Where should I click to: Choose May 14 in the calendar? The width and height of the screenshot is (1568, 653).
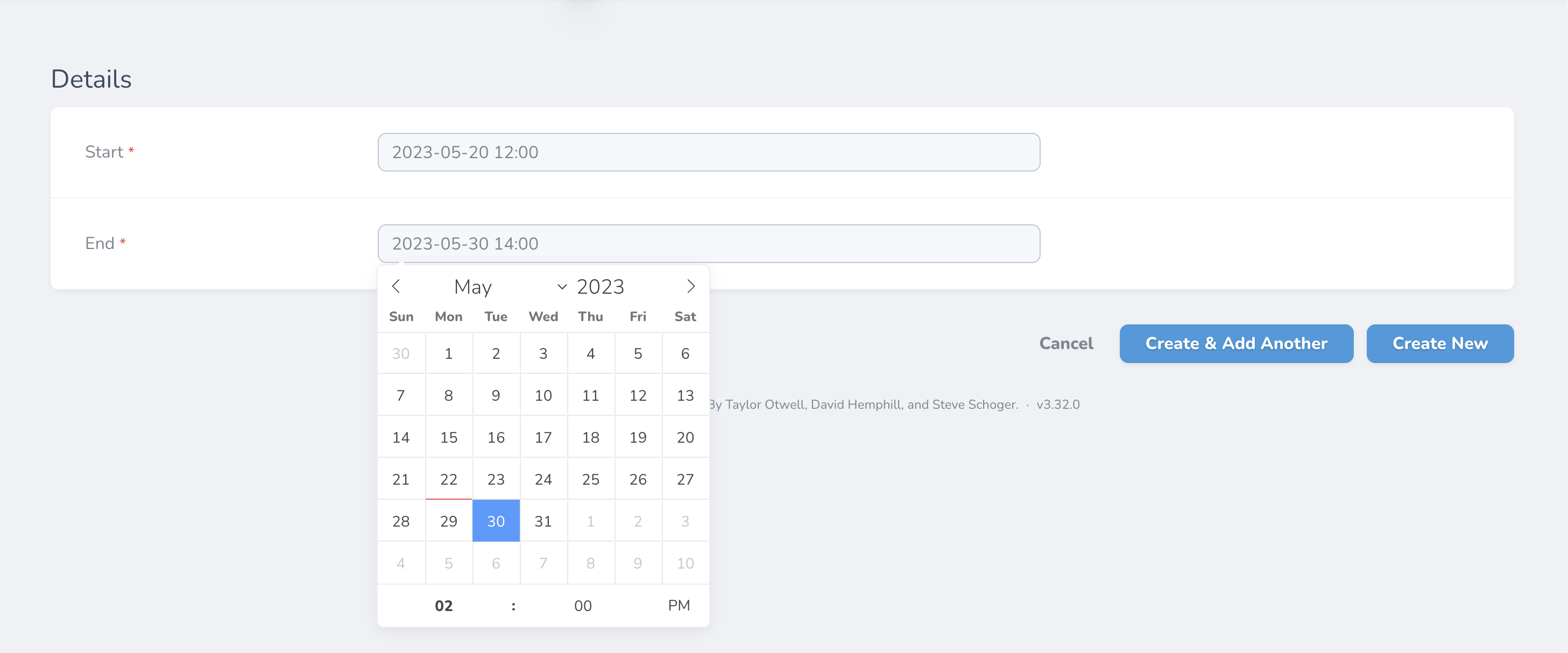(401, 437)
